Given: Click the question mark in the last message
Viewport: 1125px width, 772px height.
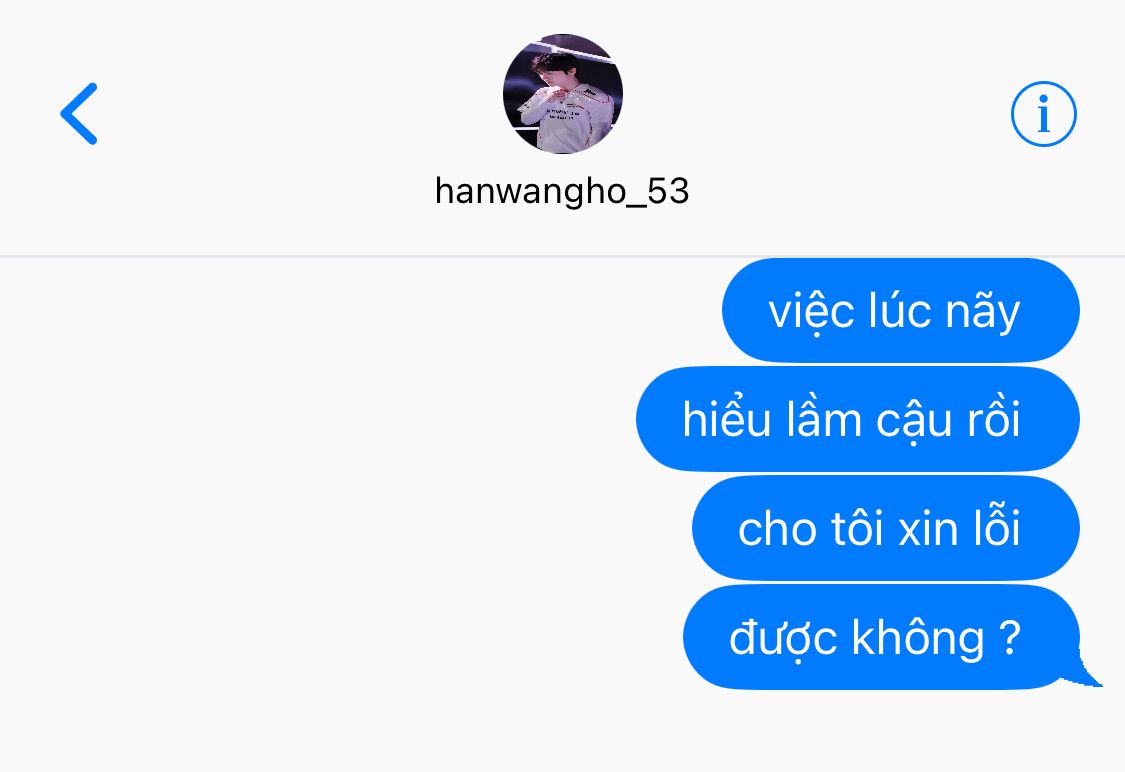Looking at the screenshot, I should pyautogui.click(x=1009, y=636).
